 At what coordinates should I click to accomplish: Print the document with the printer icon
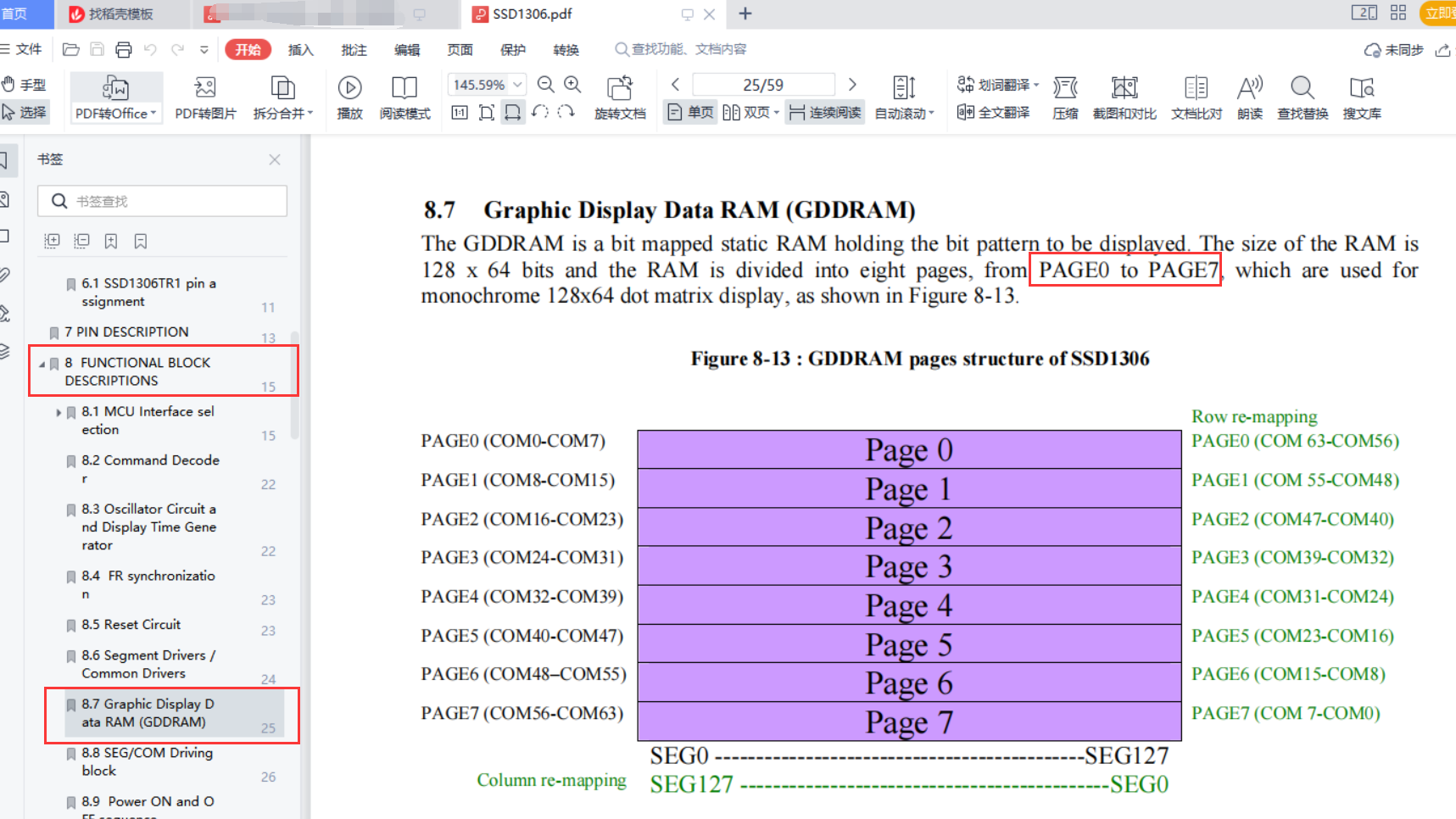[124, 50]
